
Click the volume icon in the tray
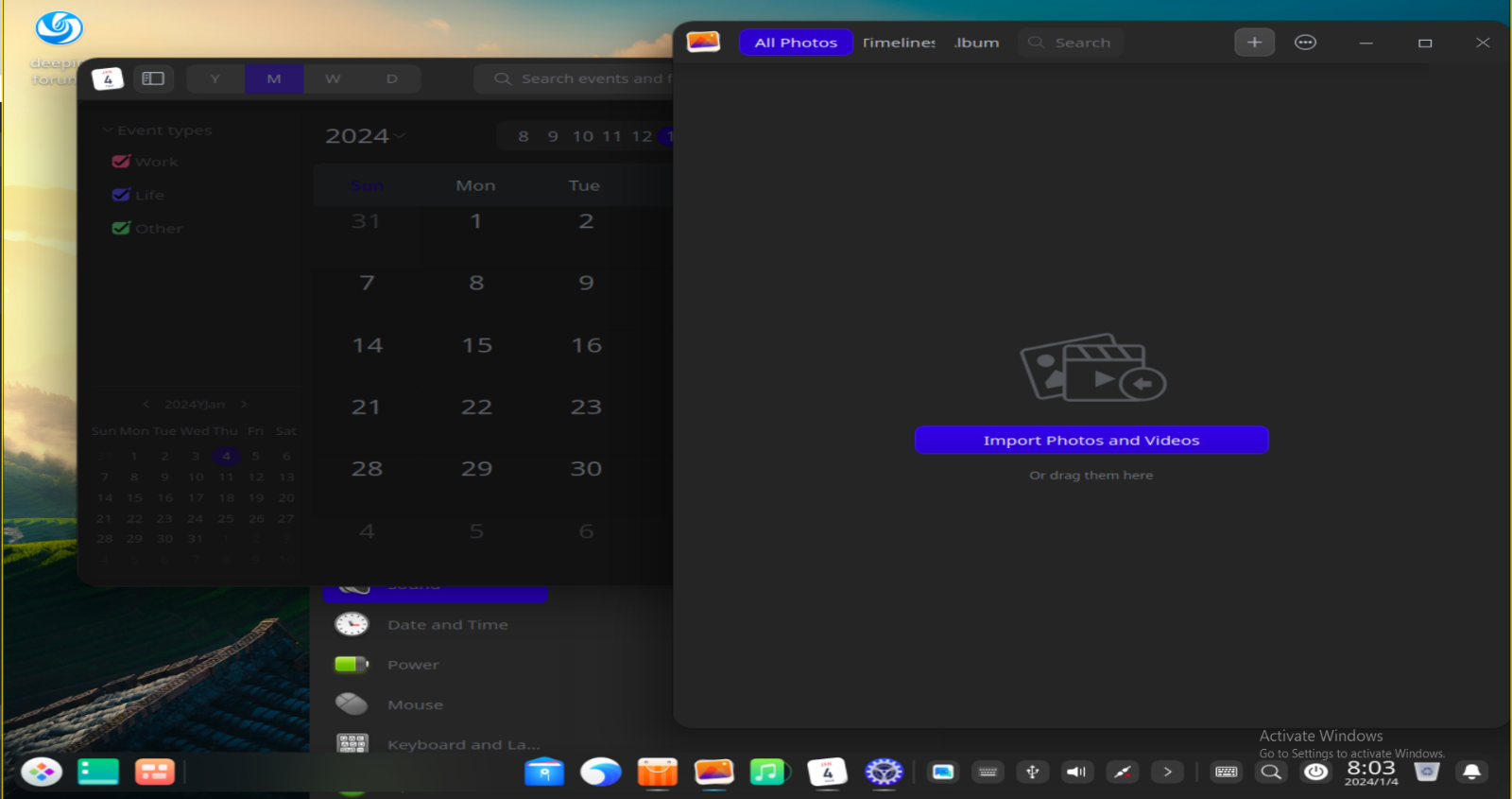tap(1076, 773)
